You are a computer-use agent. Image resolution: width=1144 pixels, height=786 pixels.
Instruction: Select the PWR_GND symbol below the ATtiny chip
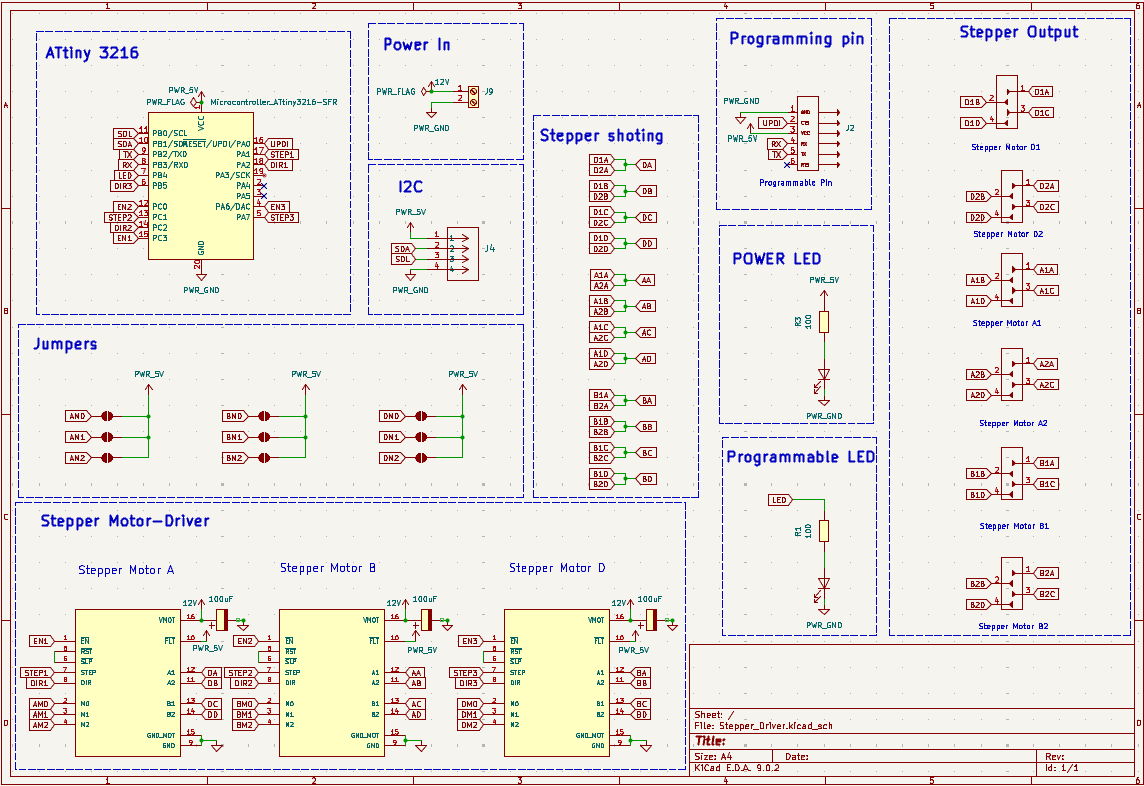coord(201,277)
